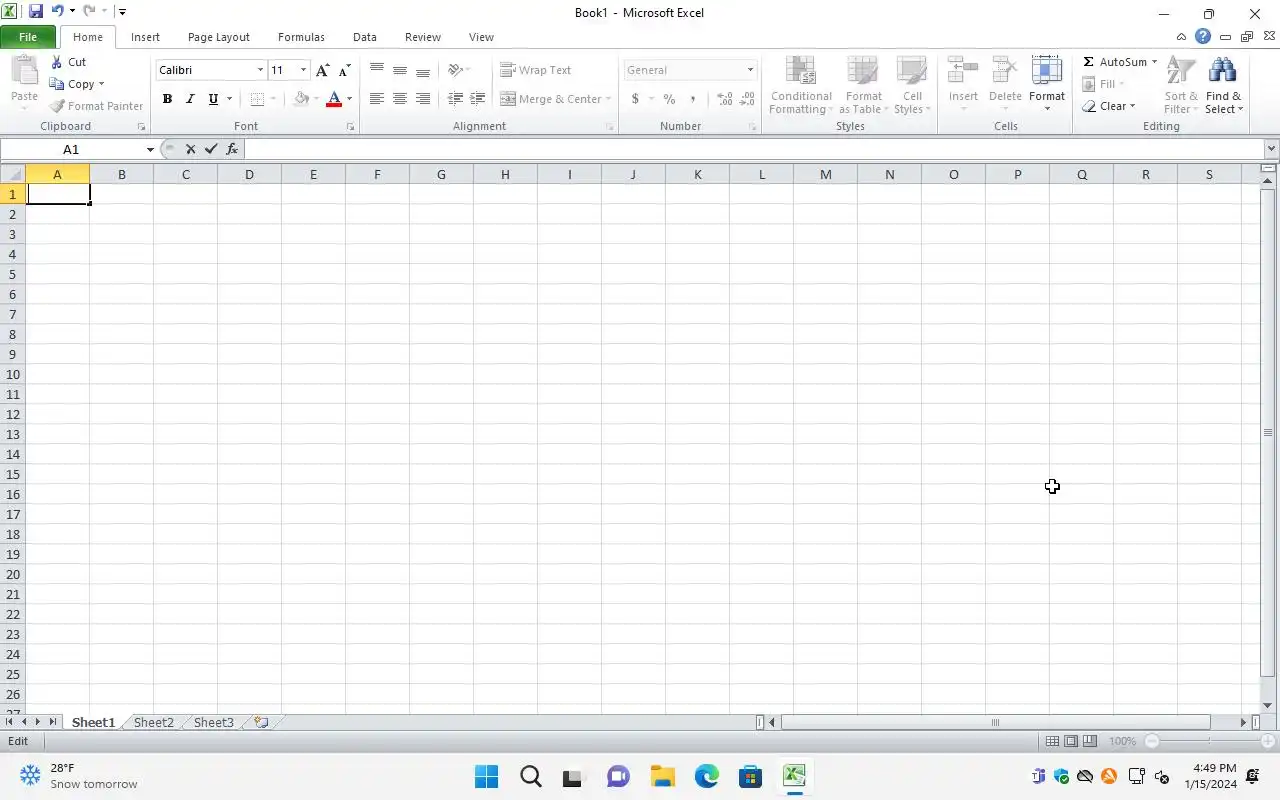Decrease font size with Shrink Font icon

click(345, 70)
